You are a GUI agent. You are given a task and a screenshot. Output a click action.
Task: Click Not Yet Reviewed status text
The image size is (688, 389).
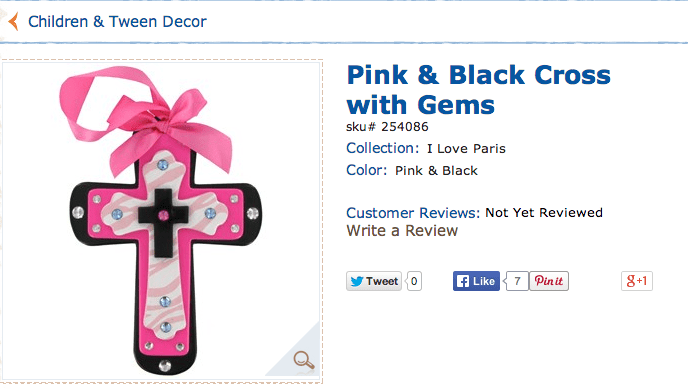tap(544, 213)
